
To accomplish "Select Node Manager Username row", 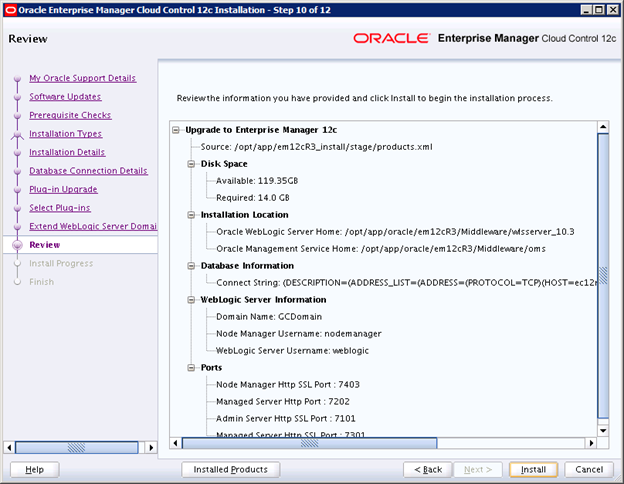I will pos(298,334).
